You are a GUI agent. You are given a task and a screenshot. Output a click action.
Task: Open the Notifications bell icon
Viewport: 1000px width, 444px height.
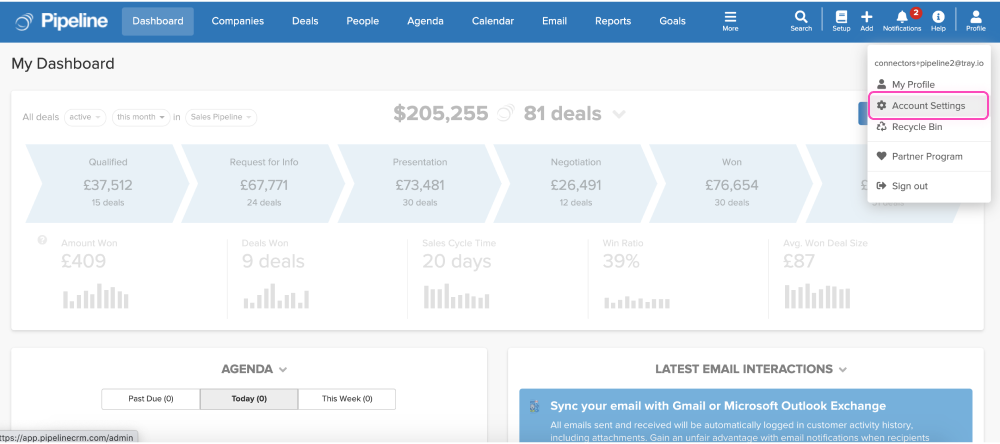[x=902, y=18]
